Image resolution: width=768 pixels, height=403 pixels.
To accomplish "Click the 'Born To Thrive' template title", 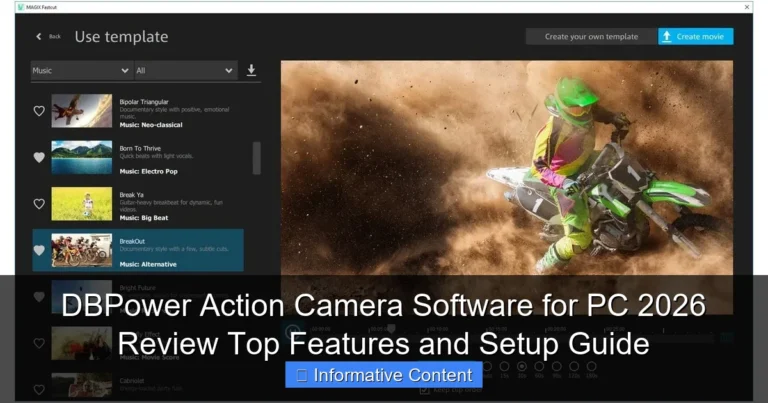I will pos(140,148).
